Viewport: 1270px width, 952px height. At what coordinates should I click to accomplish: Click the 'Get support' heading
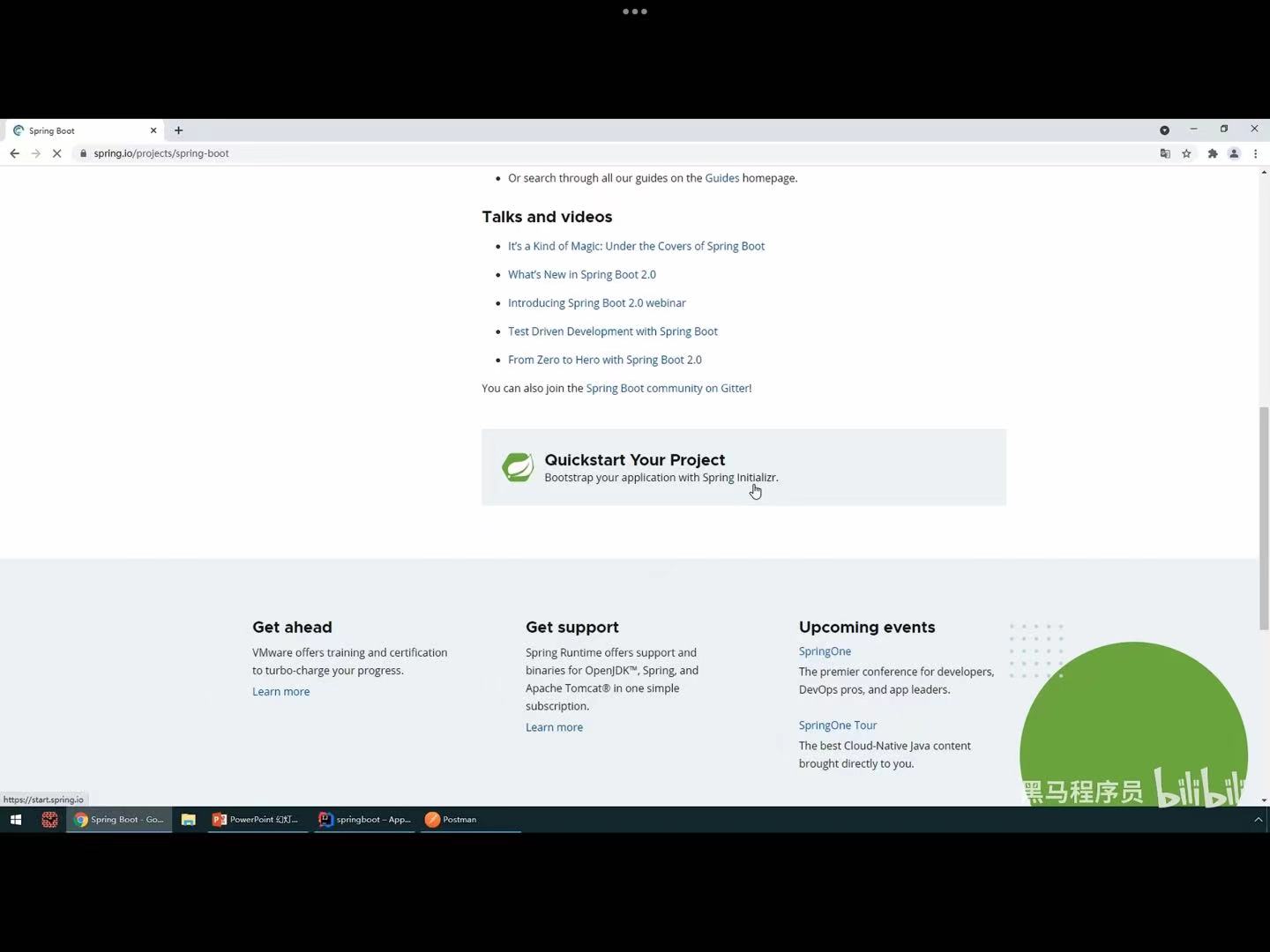(x=572, y=628)
